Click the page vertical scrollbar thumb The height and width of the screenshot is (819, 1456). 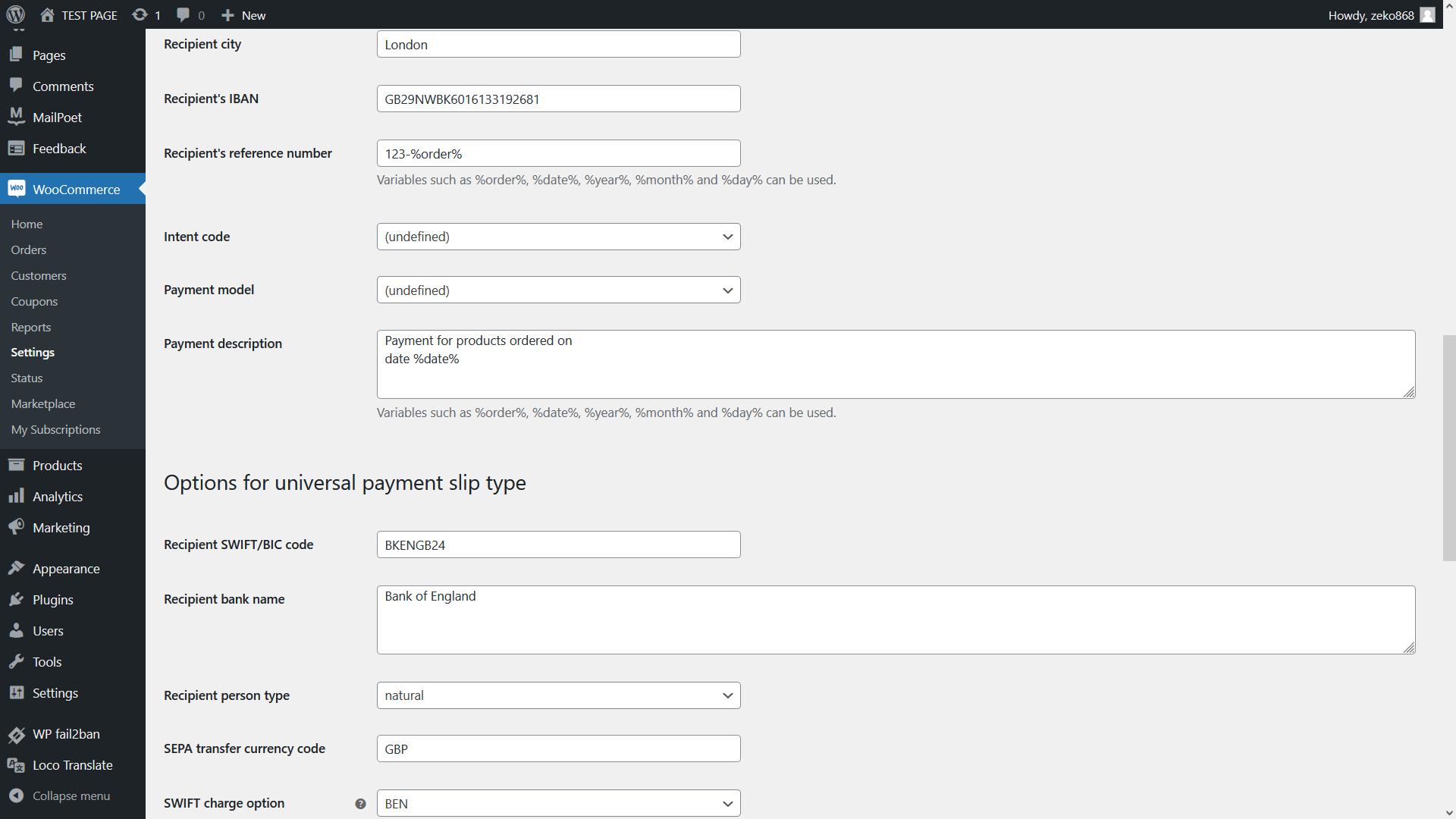1449,447
